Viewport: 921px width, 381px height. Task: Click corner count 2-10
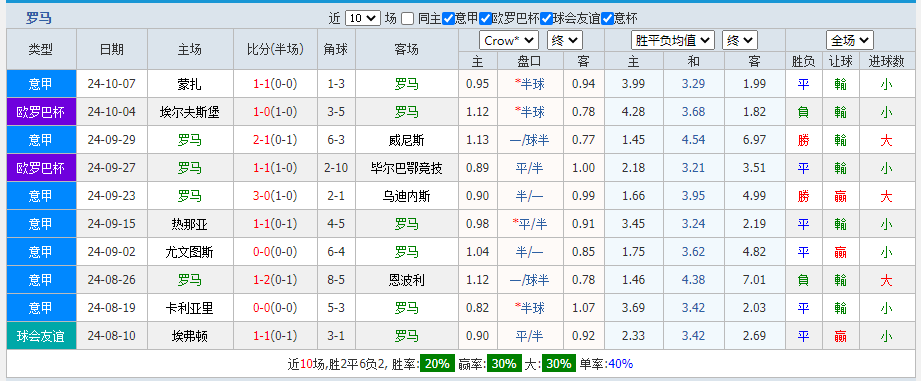click(336, 168)
